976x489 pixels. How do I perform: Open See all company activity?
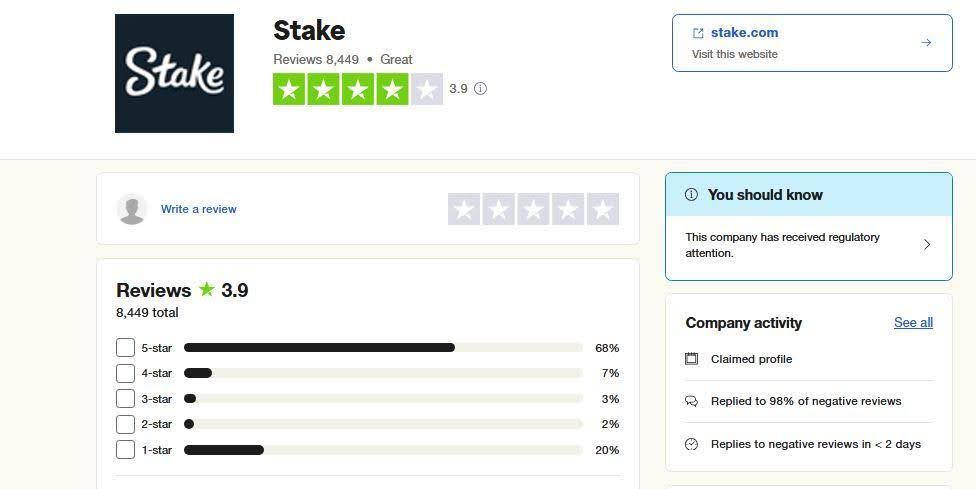coord(913,323)
